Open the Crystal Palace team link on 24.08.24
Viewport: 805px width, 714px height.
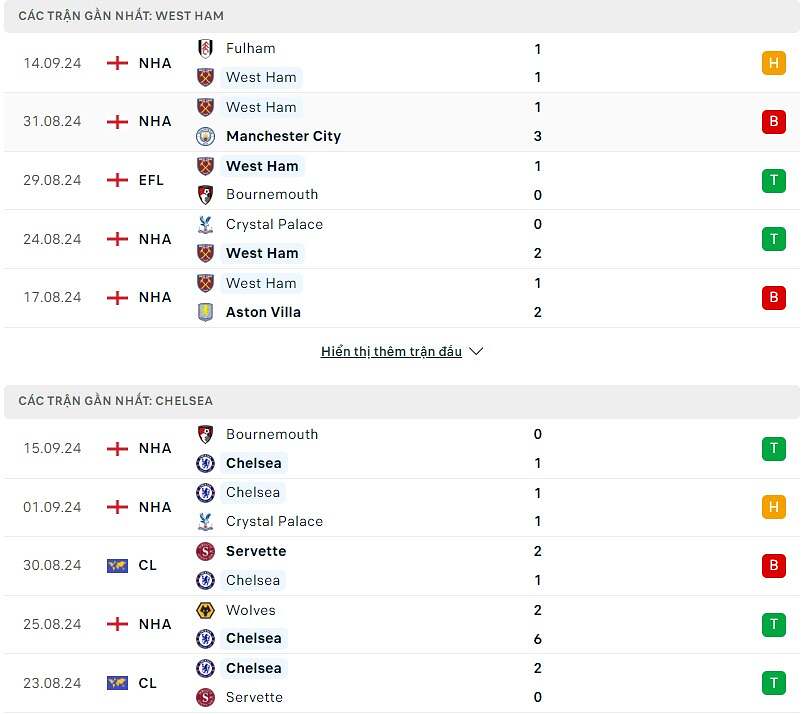(274, 224)
